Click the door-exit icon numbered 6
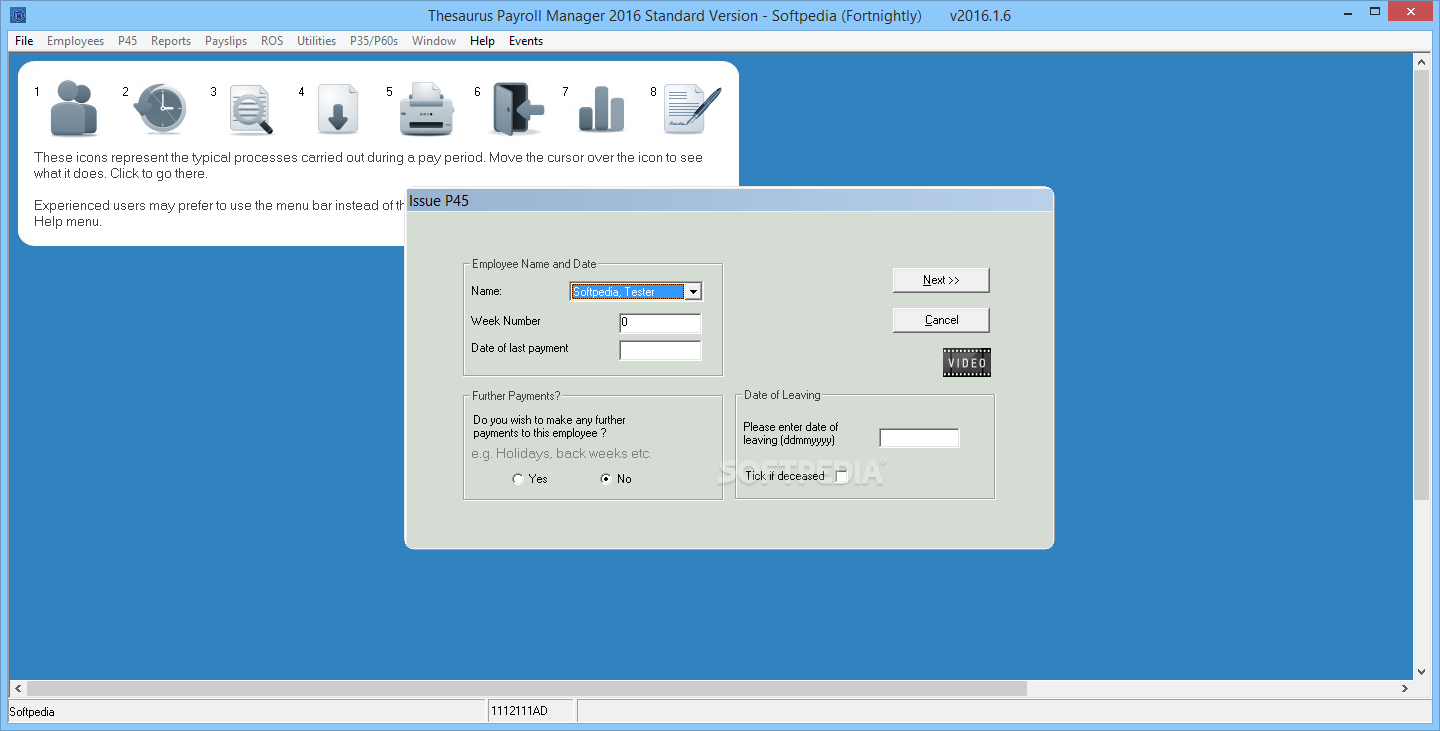 pyautogui.click(x=517, y=108)
